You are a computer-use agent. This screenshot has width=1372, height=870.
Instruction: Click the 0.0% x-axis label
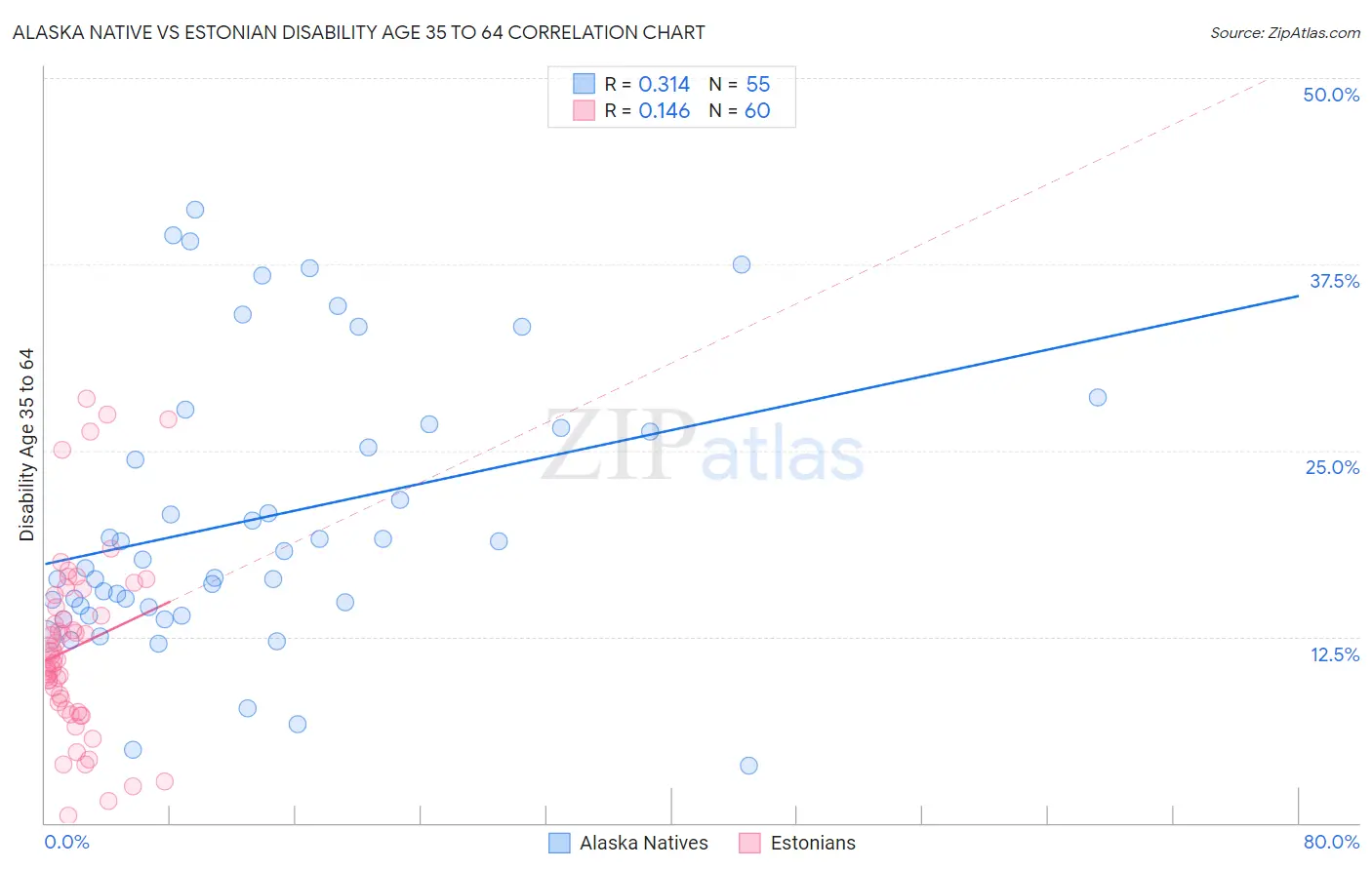point(66,842)
